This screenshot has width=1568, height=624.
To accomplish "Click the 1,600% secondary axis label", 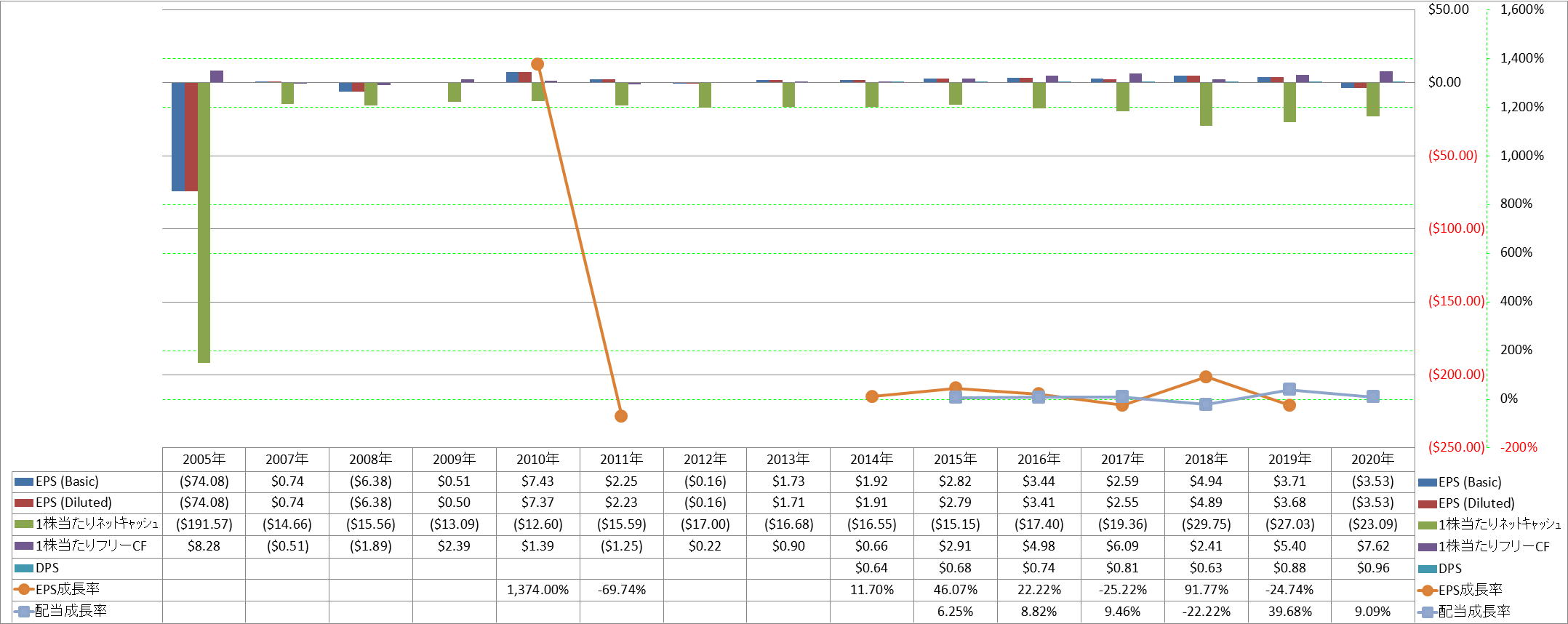I will tap(1522, 9).
